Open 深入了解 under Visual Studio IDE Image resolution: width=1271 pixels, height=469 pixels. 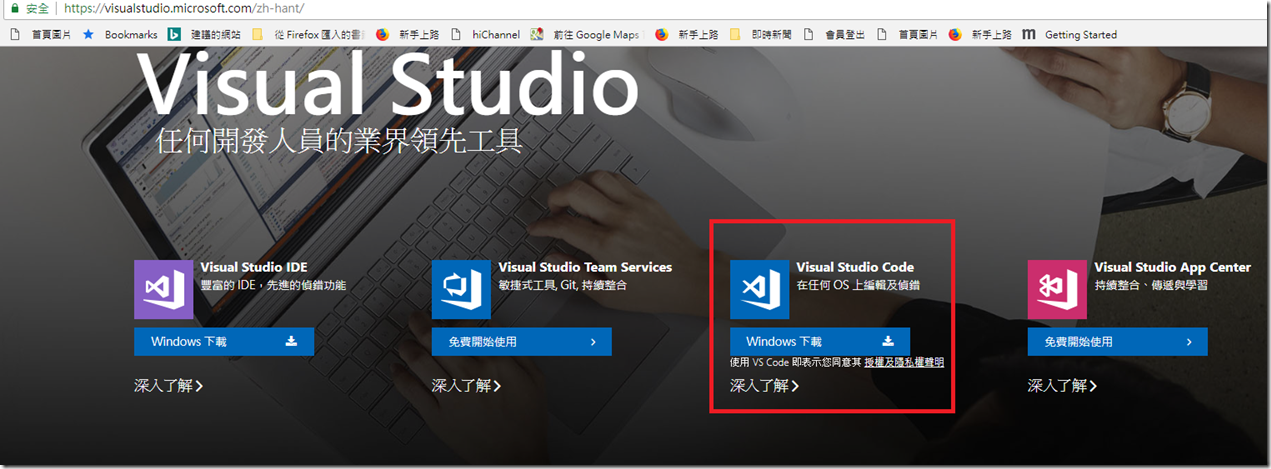[x=169, y=385]
